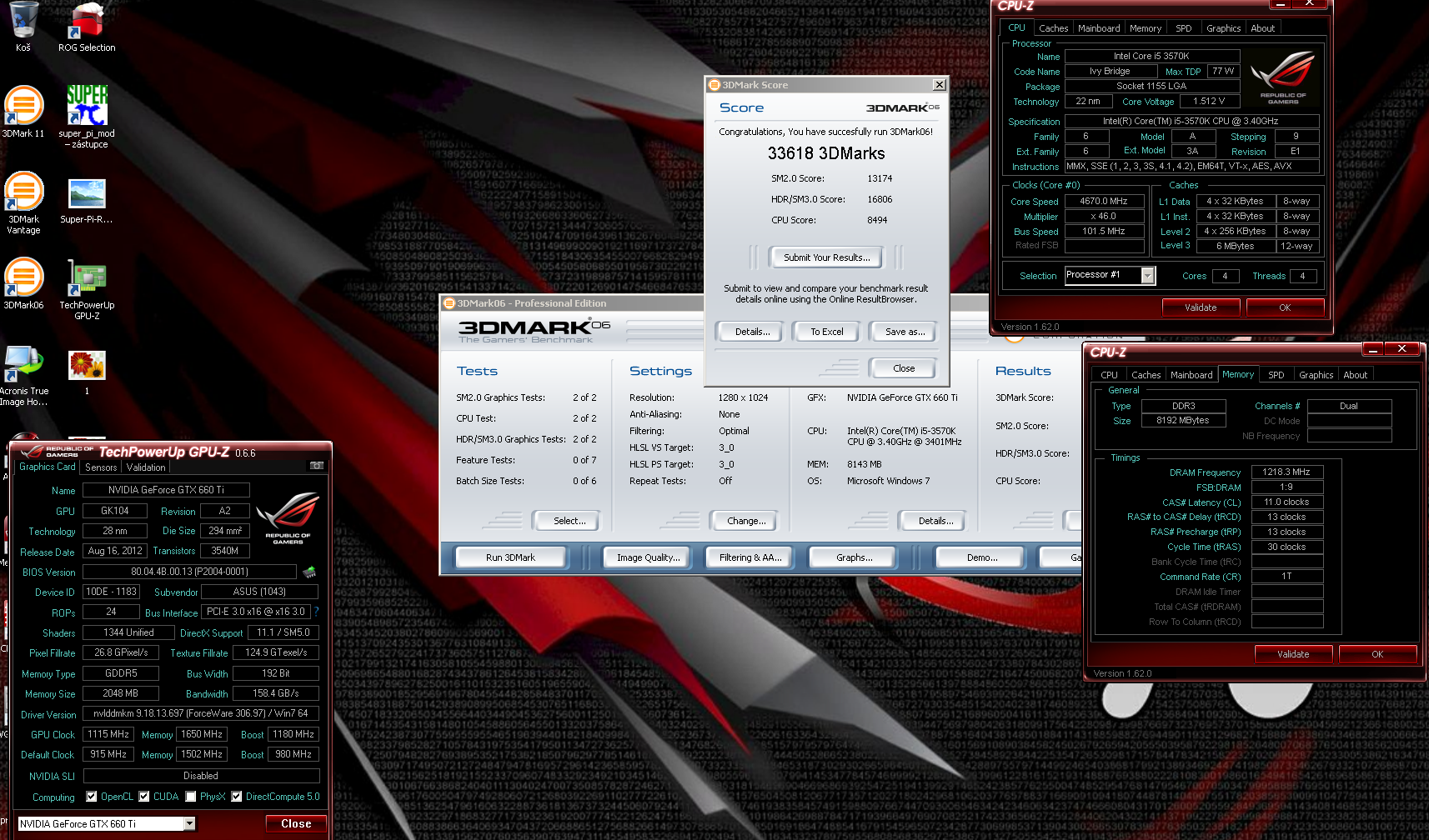The height and width of the screenshot is (840, 1429).
Task: Launch 3DMark Vantage desktop icon
Action: pyautogui.click(x=23, y=202)
